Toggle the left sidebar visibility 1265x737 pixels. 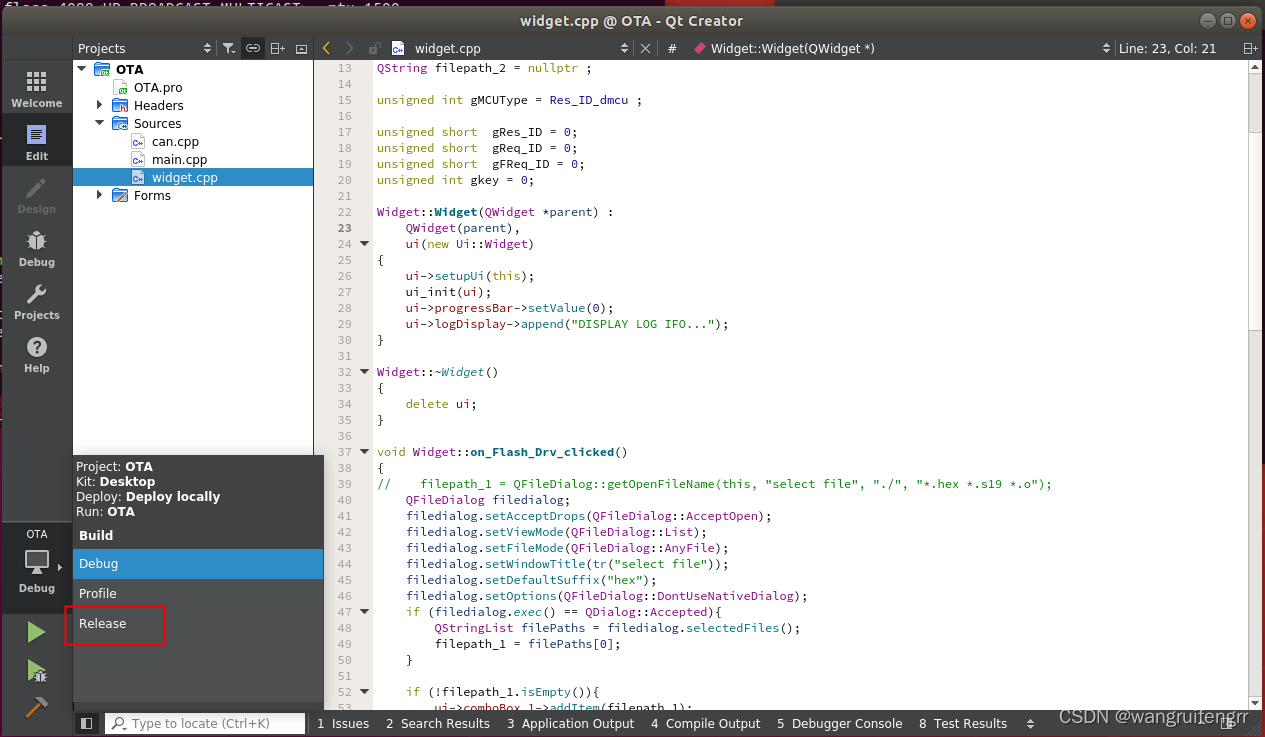click(87, 723)
